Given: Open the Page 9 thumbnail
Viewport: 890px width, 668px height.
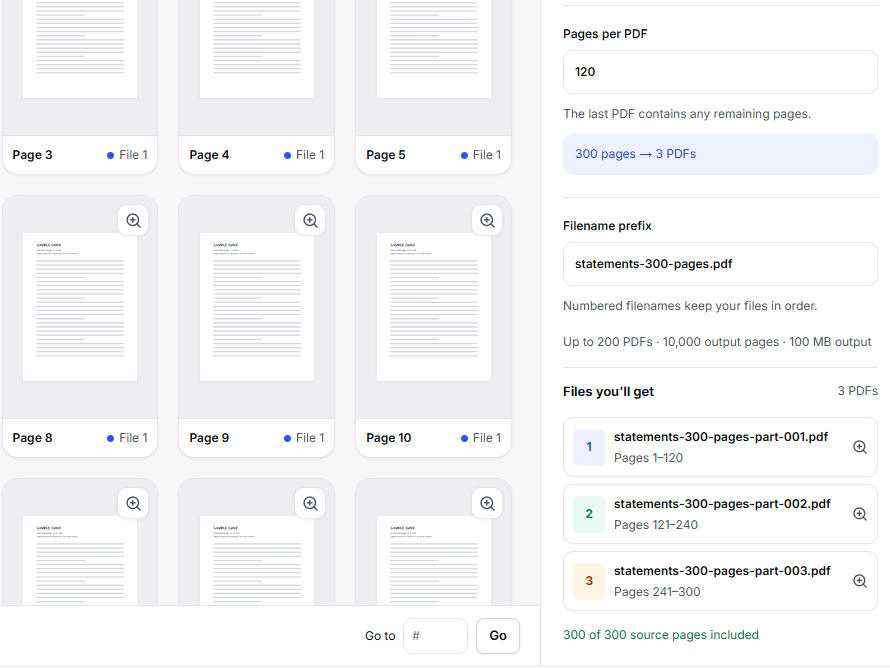Looking at the screenshot, I should tap(257, 307).
